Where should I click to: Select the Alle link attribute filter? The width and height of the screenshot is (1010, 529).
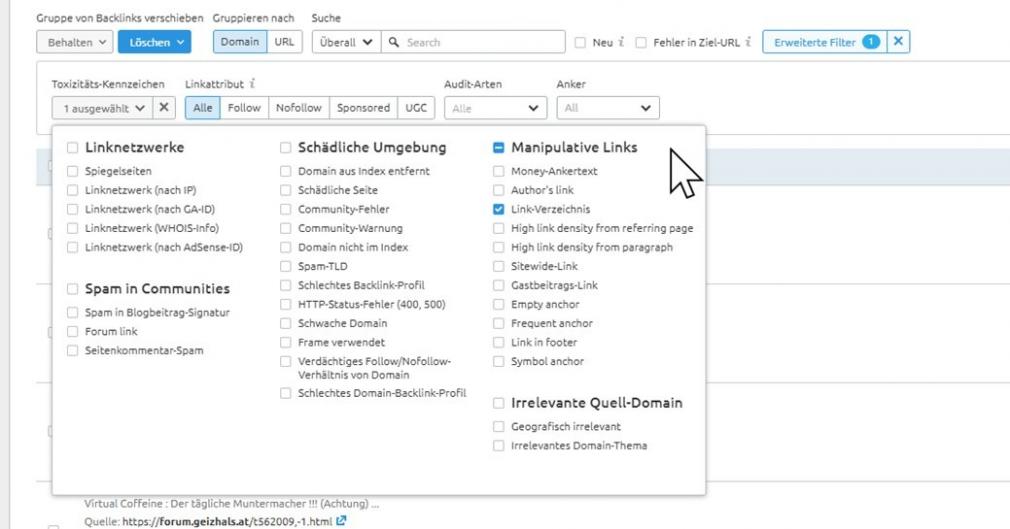point(202,108)
